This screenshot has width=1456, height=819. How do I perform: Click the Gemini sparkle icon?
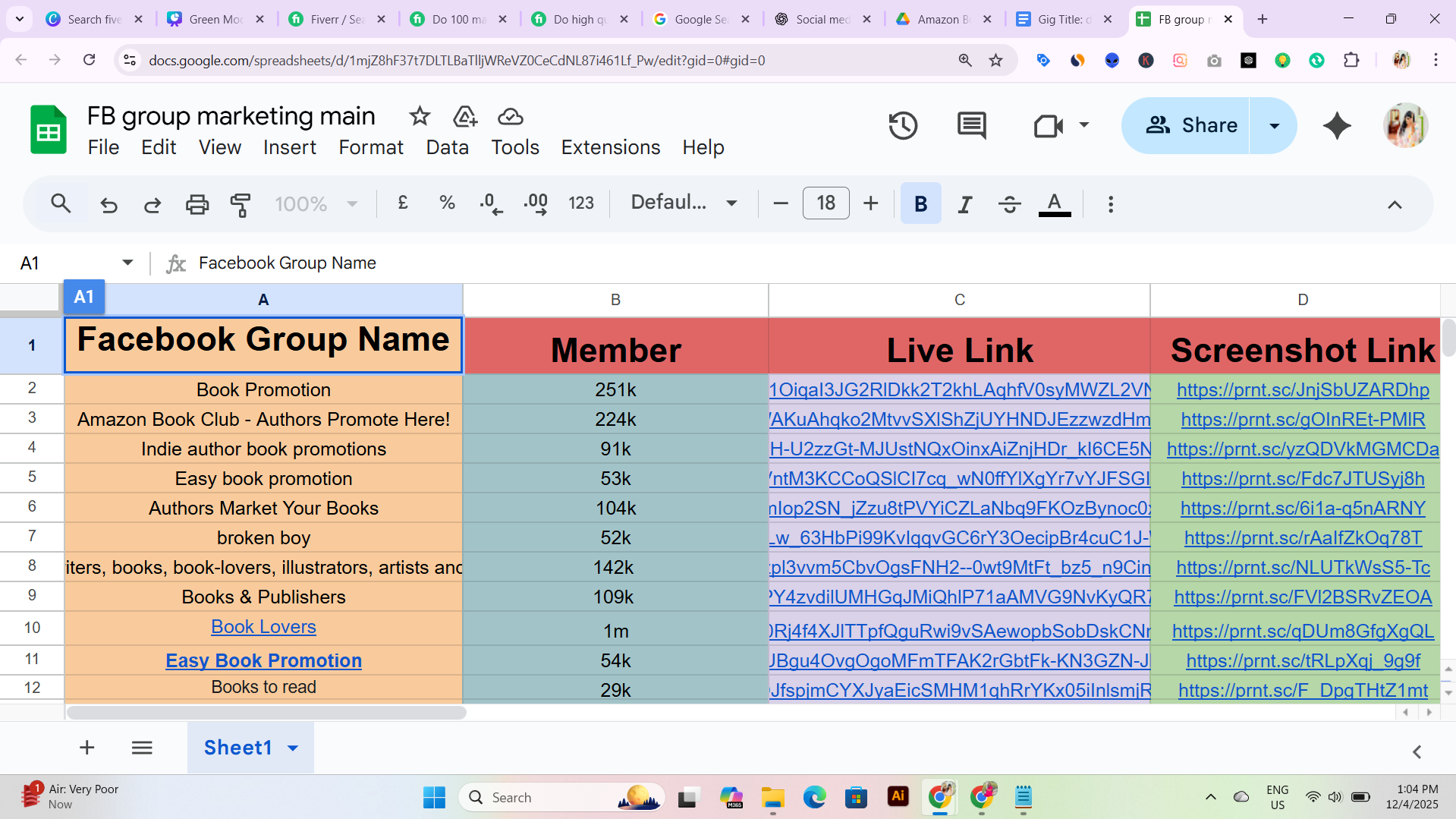point(1337,126)
